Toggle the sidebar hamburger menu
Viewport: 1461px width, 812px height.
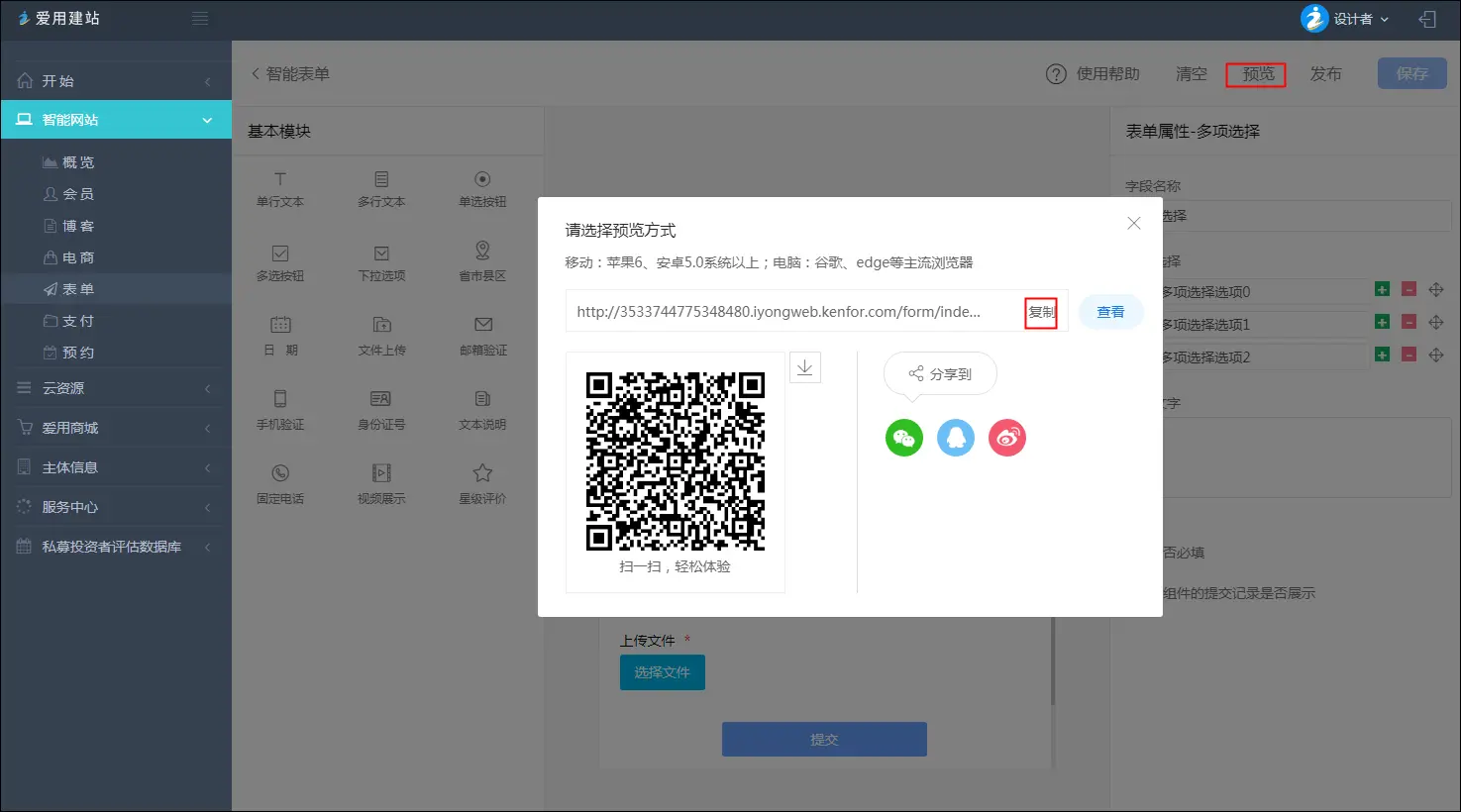point(200,19)
